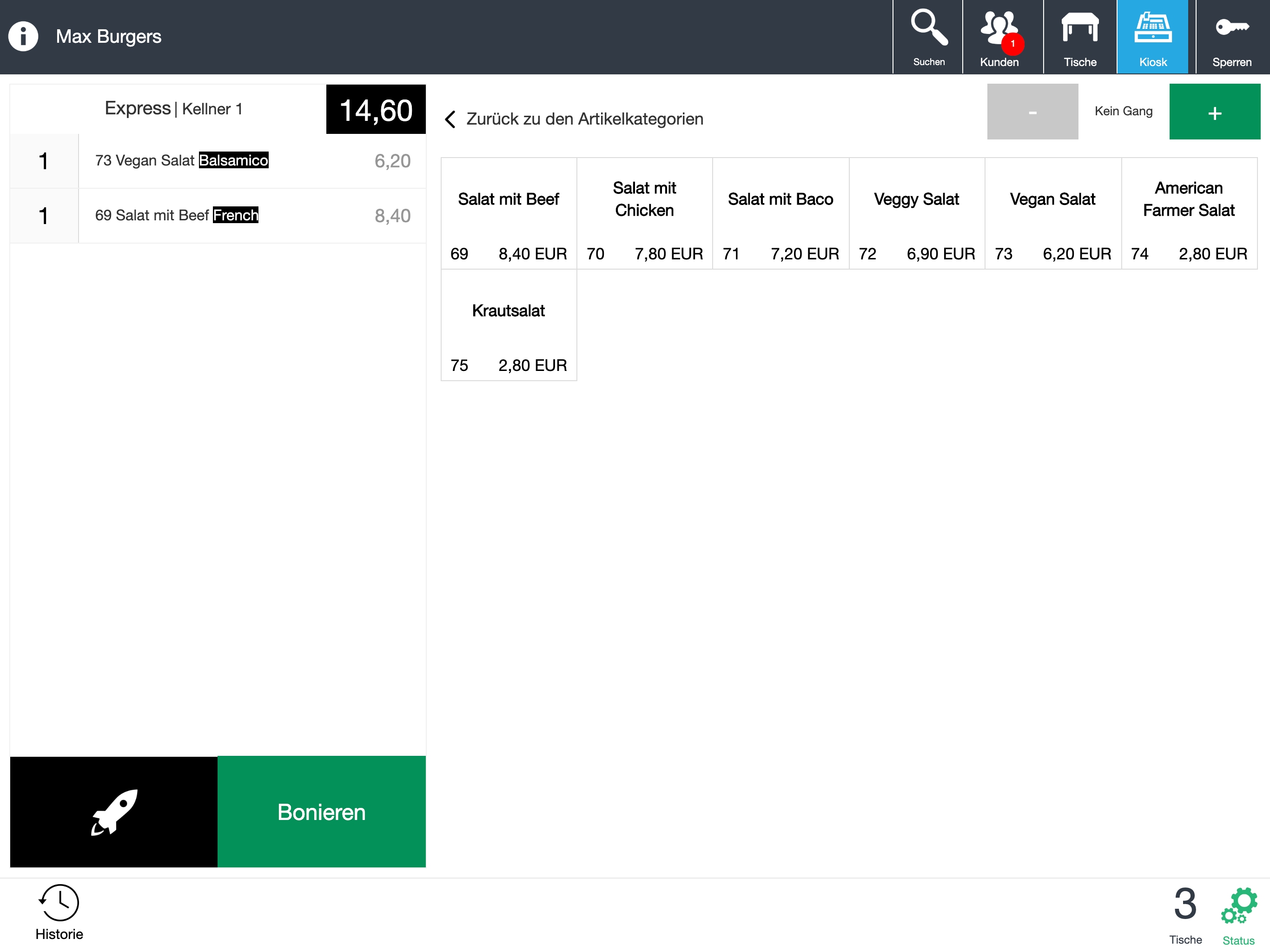Tap the rocket quick-checkout button

(114, 811)
